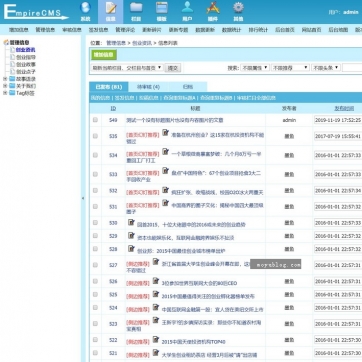The width and height of the screenshot is (362, 362).
Task: Check the box for article ID 534
Action: point(95,155)
